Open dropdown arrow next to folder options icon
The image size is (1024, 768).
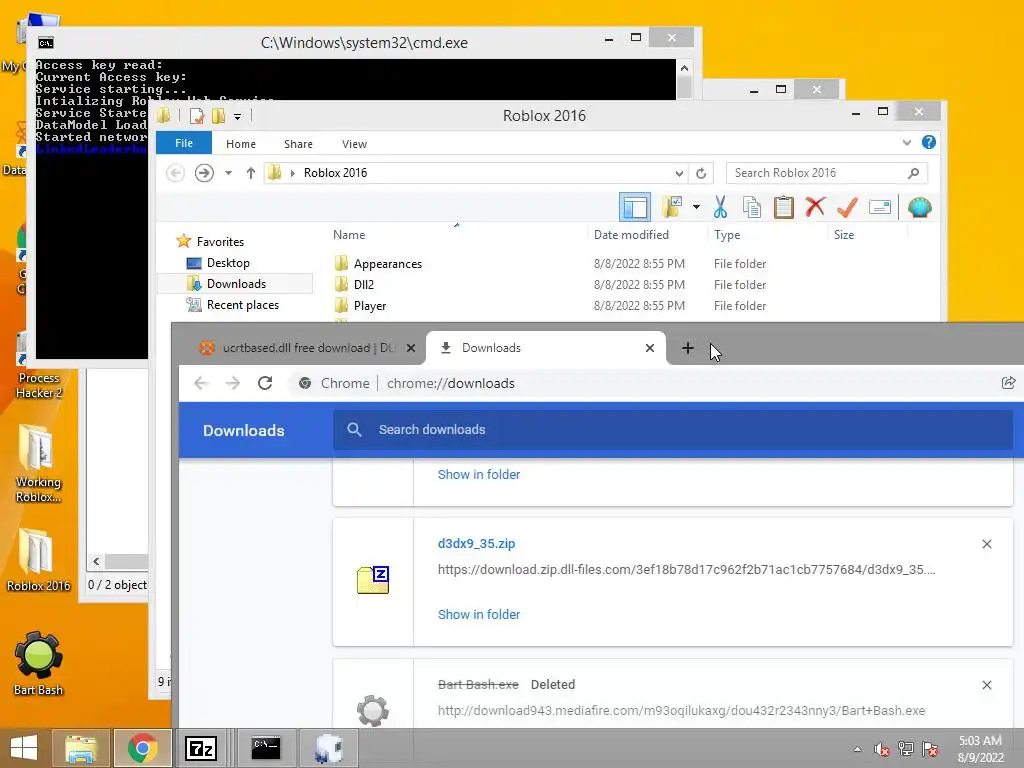click(696, 208)
